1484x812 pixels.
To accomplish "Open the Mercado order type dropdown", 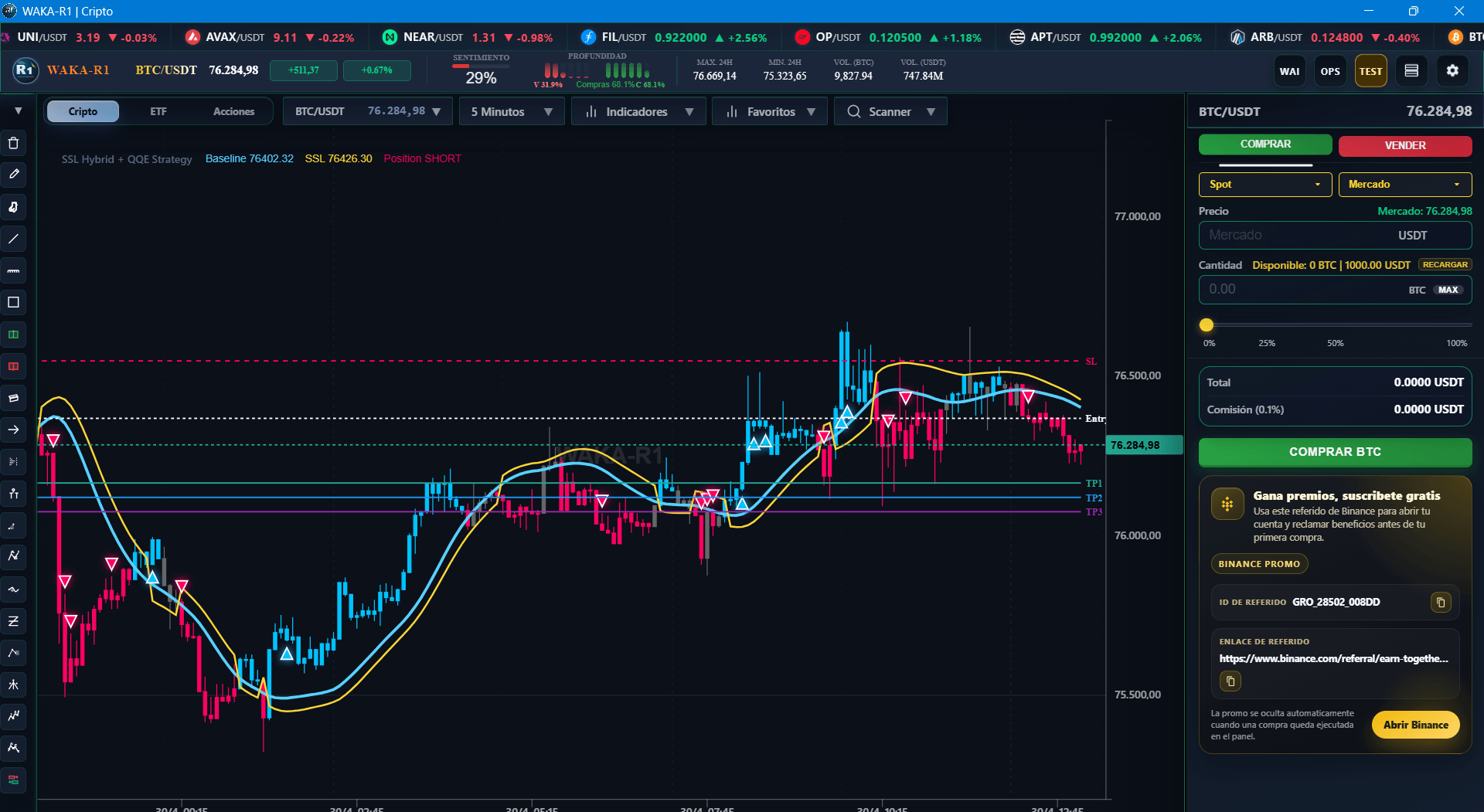I will 1405,184.
